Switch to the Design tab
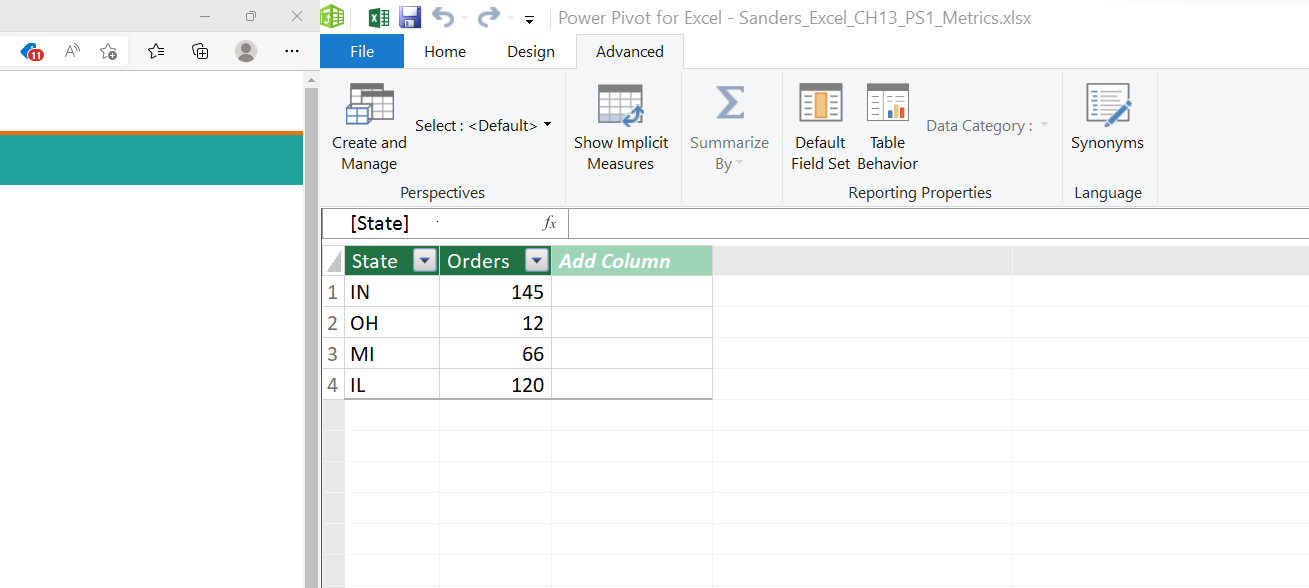This screenshot has width=1309, height=588. coord(530,52)
